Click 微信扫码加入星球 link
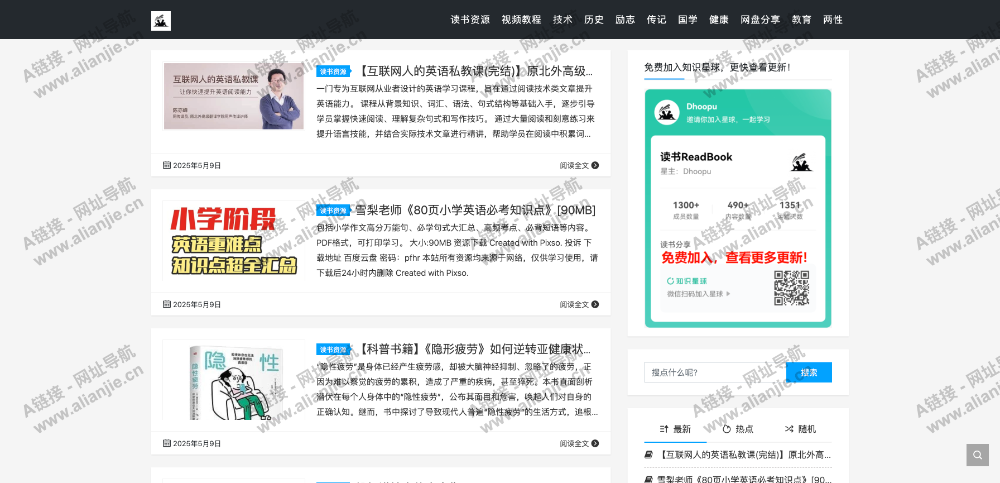The height and width of the screenshot is (483, 1000). click(x=698, y=294)
